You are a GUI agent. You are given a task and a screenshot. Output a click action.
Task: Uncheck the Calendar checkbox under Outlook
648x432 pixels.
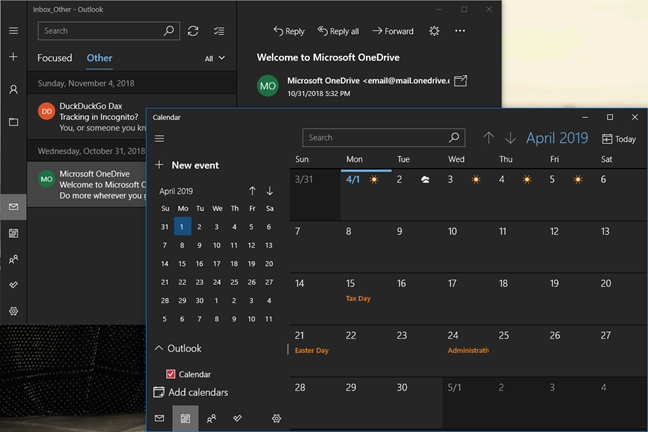[x=170, y=374]
